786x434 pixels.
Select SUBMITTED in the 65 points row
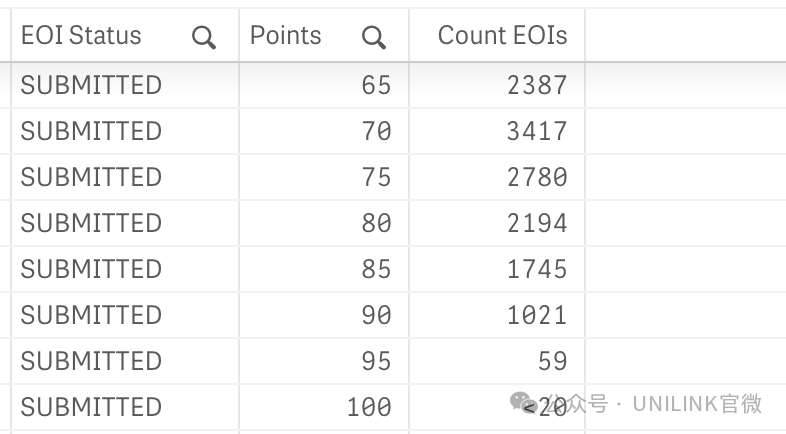[x=91, y=85]
